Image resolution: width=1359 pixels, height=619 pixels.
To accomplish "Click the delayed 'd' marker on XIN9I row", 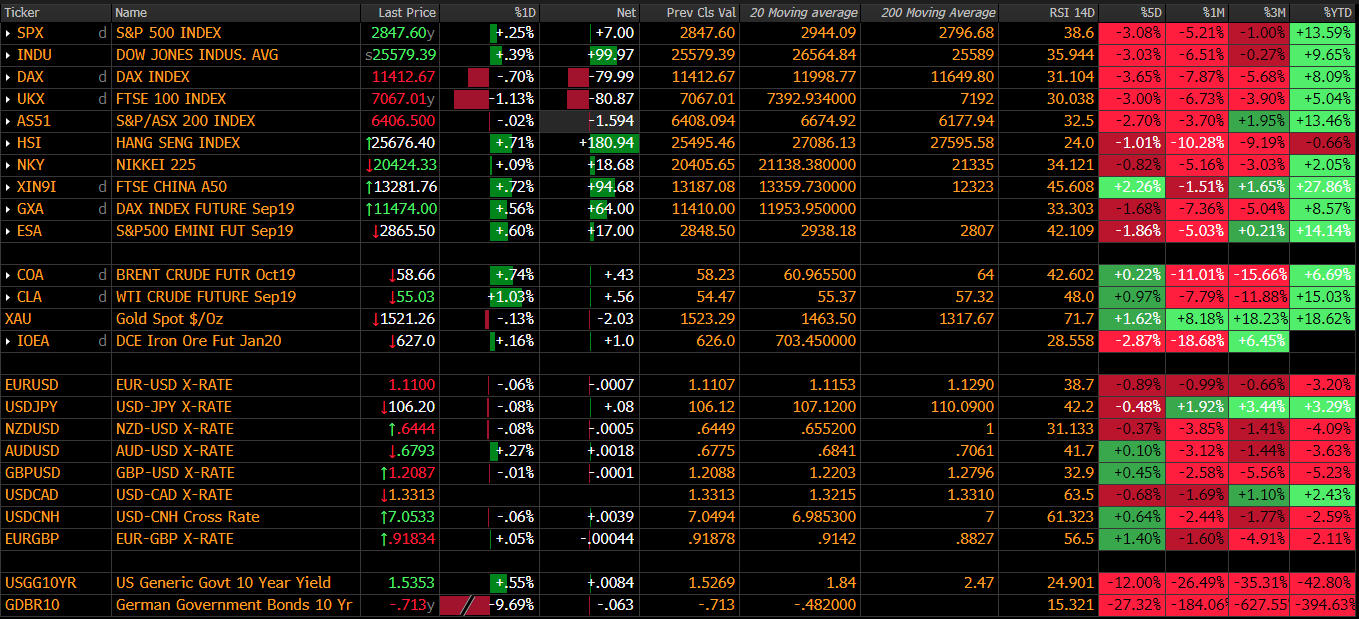I will click(102, 187).
